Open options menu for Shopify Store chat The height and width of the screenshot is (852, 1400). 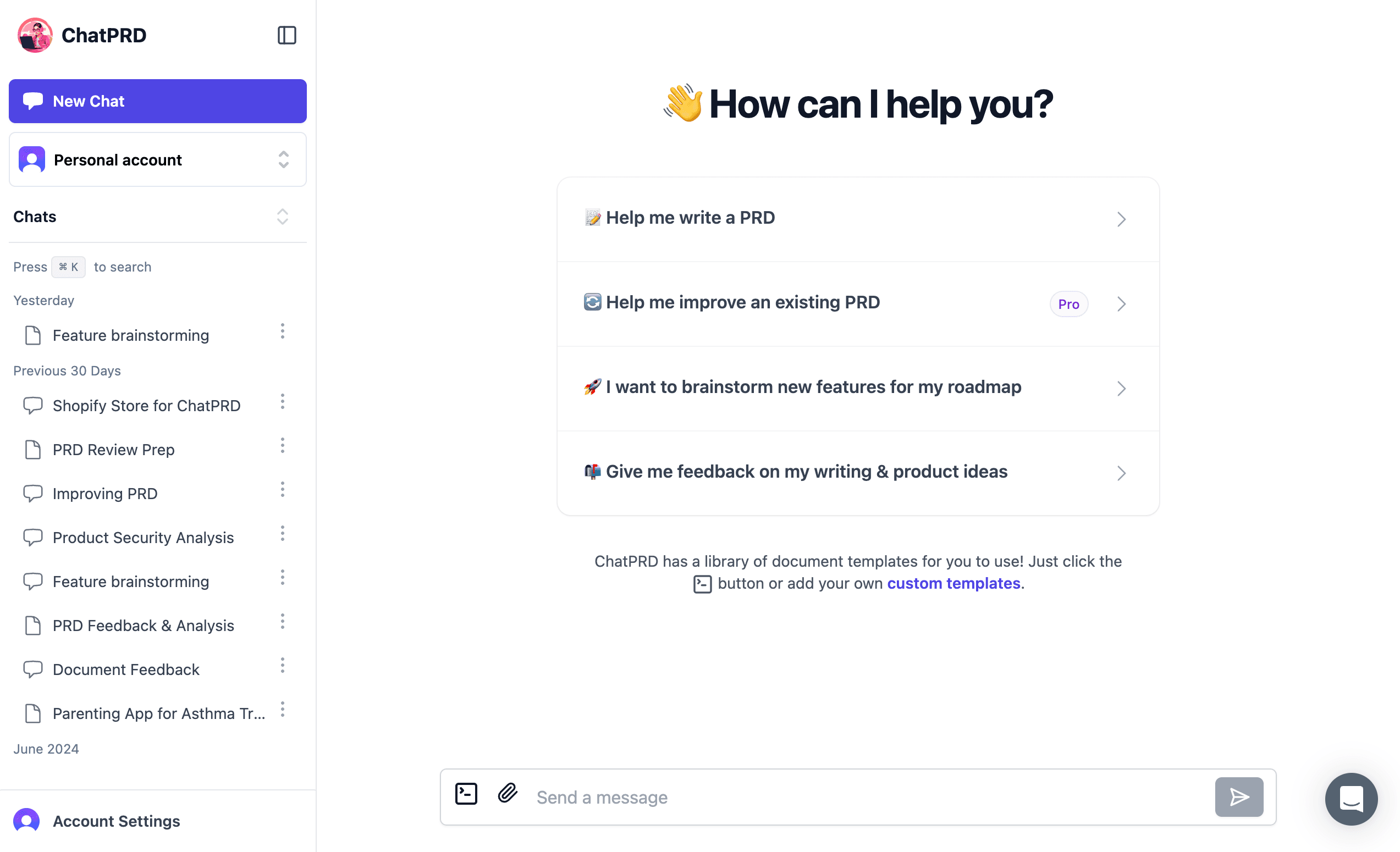click(283, 402)
